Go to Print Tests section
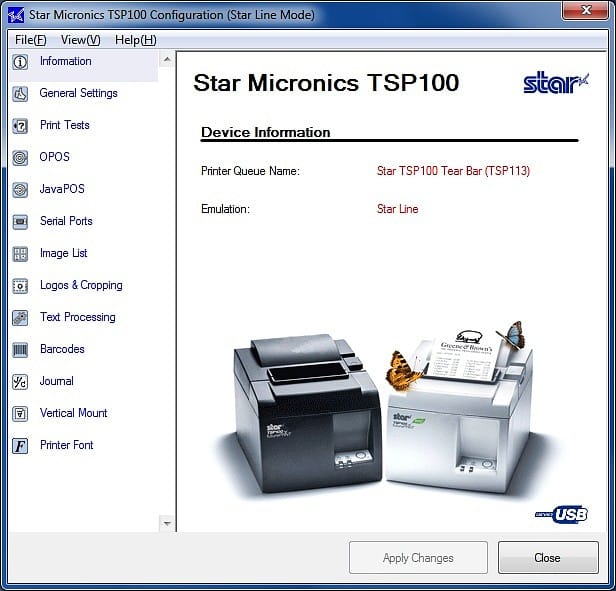 pos(65,125)
